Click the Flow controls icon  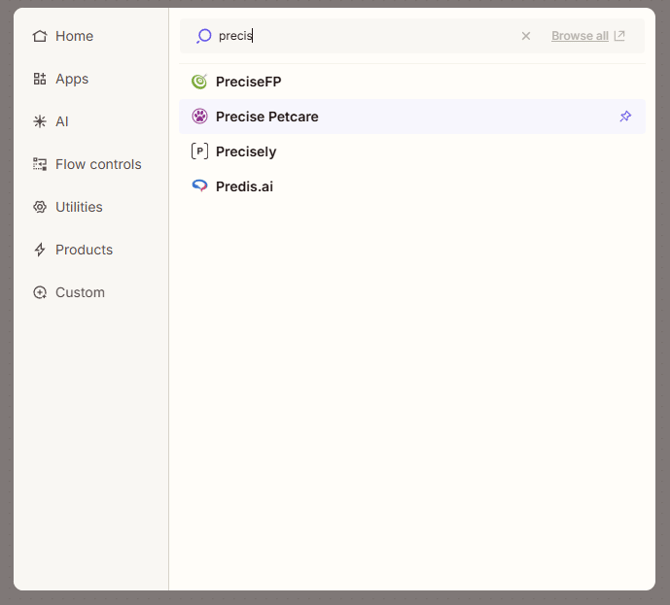pyautogui.click(x=40, y=164)
